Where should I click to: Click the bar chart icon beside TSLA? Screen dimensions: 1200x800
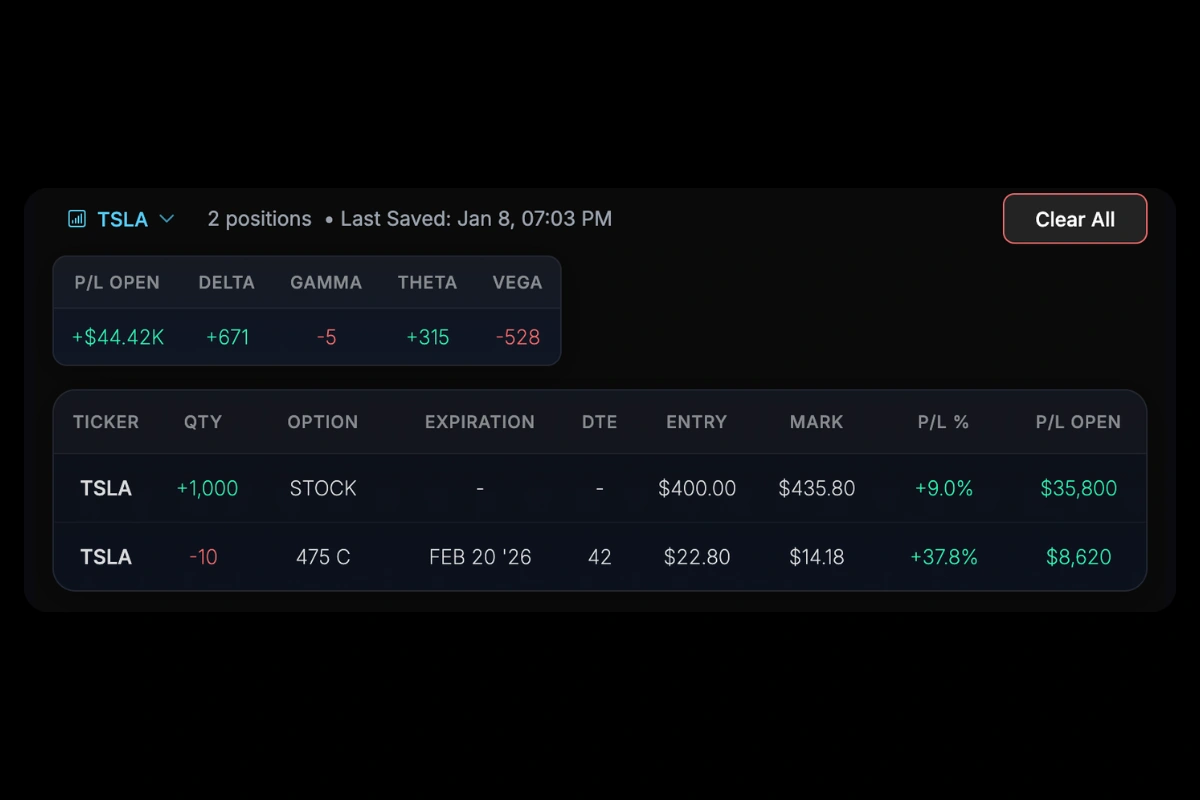point(77,218)
